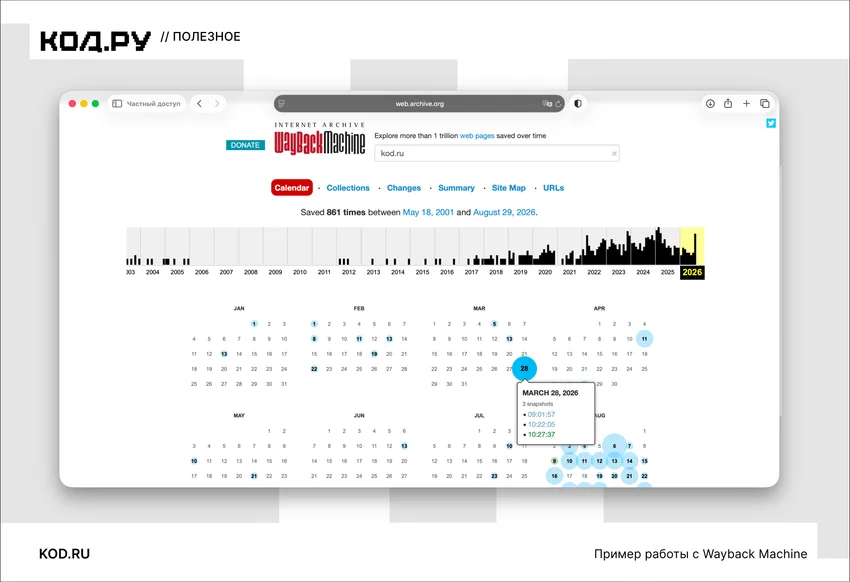Open the translate icon in address bar

click(x=547, y=104)
